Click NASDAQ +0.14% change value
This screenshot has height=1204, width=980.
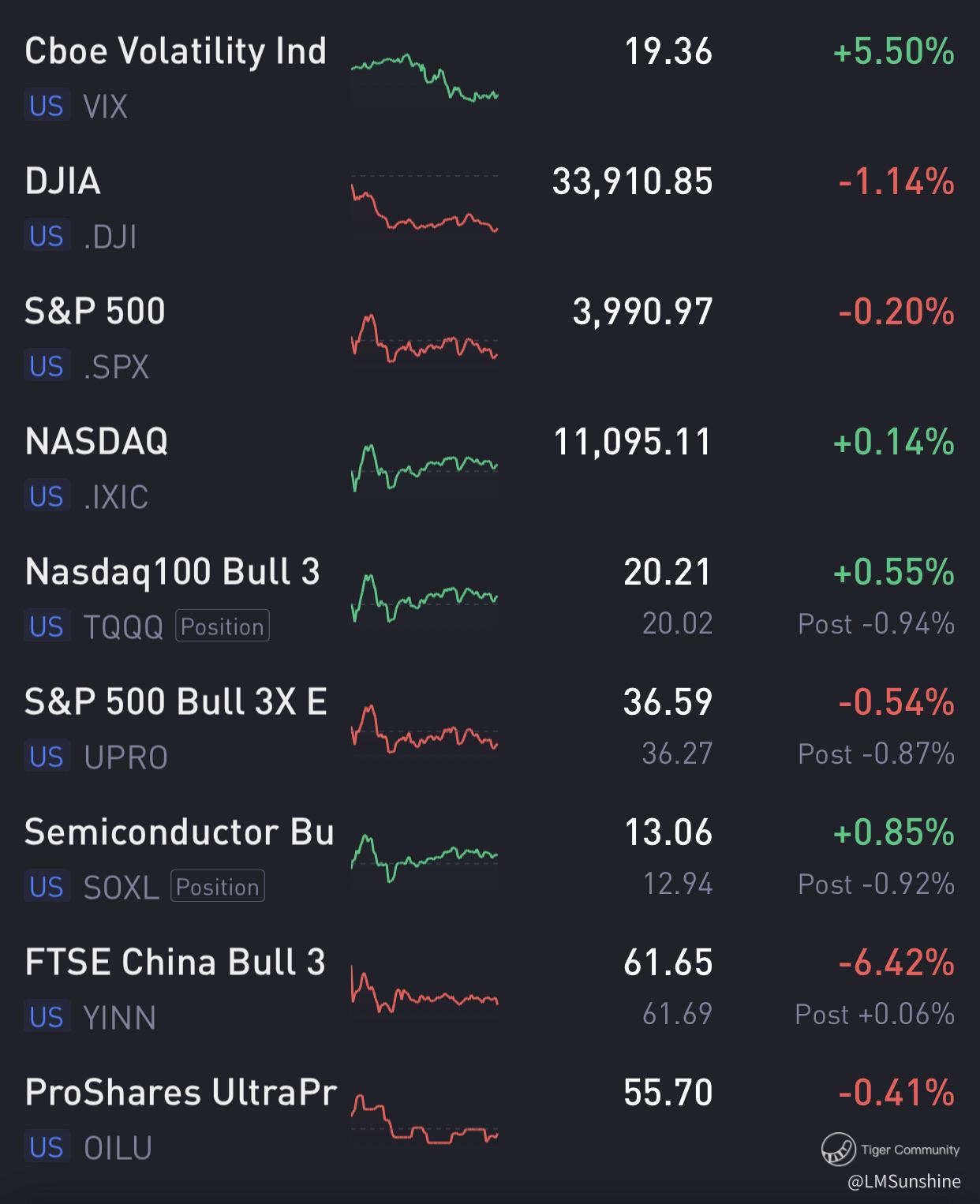pyautogui.click(x=893, y=442)
